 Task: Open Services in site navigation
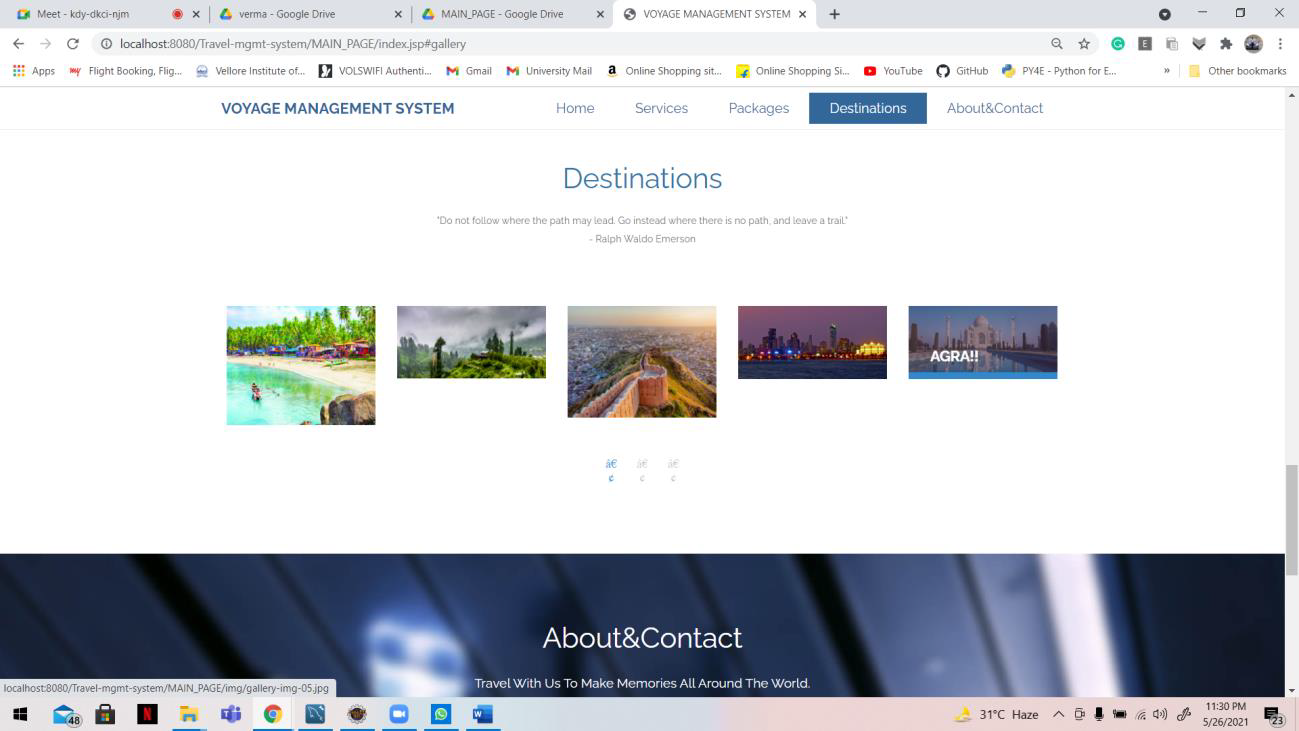tap(661, 108)
